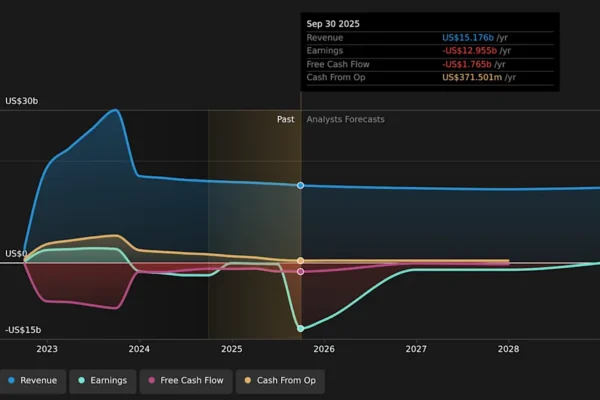Click the Past section label
600x400 pixels.
[x=285, y=119]
